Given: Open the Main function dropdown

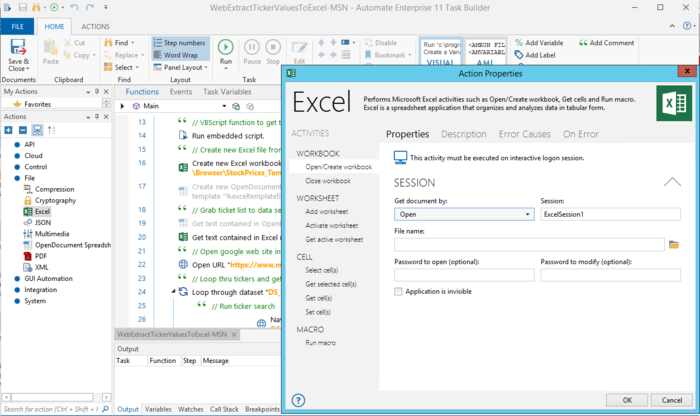Looking at the screenshot, I should (224, 106).
